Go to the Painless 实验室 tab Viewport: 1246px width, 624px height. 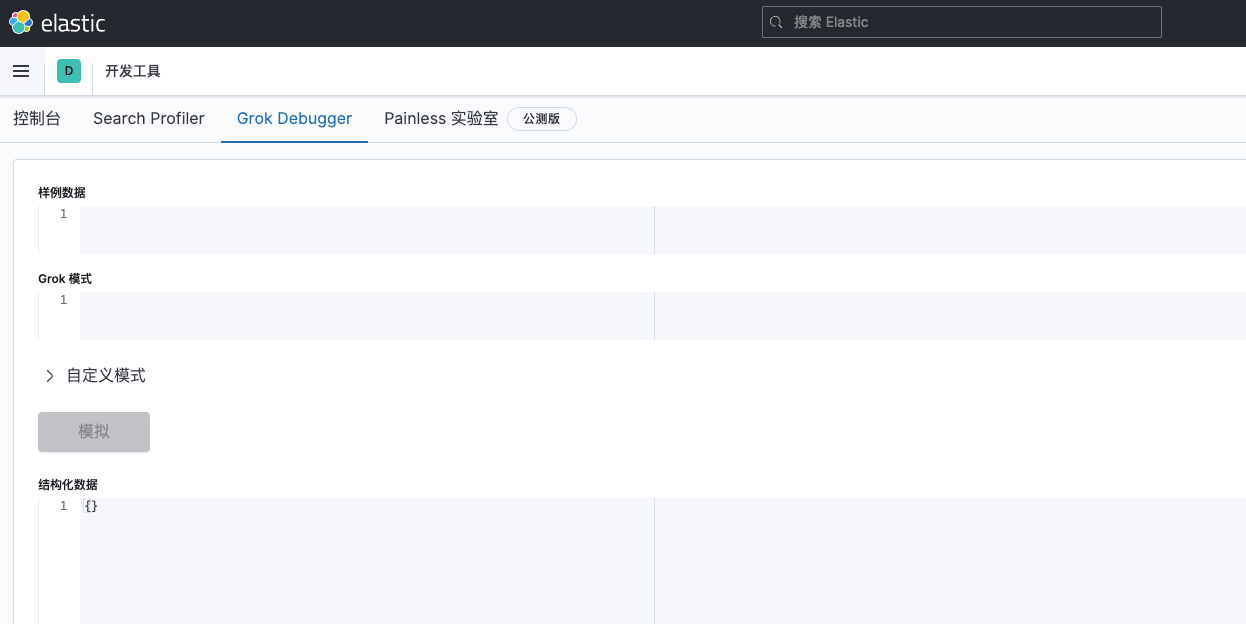[x=441, y=118]
